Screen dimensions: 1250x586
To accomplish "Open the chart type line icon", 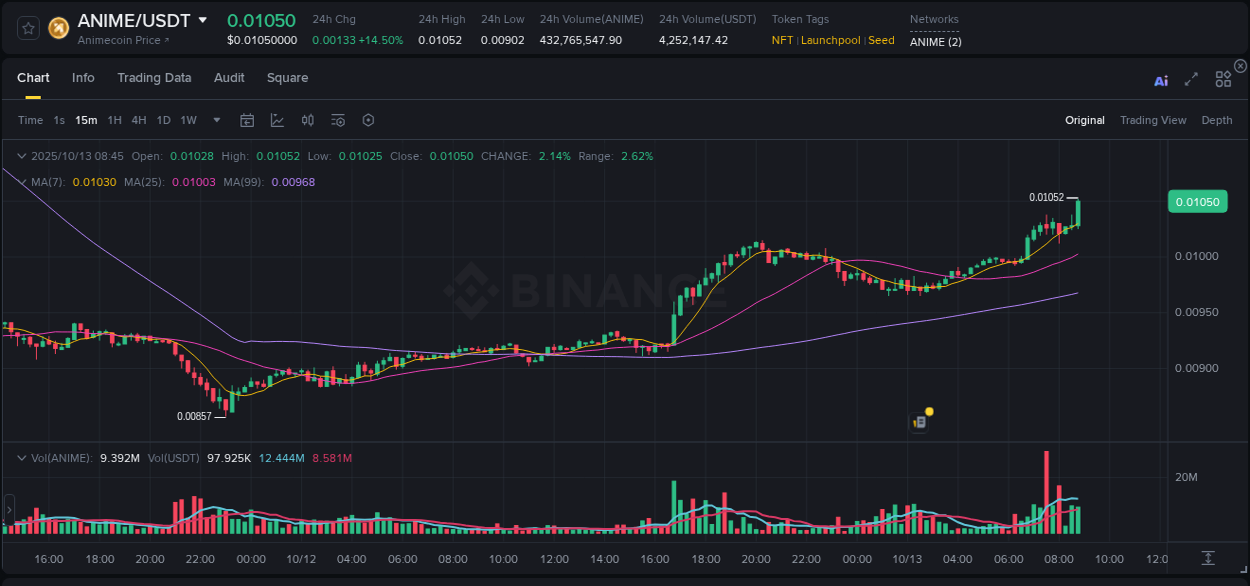I will coord(277,120).
